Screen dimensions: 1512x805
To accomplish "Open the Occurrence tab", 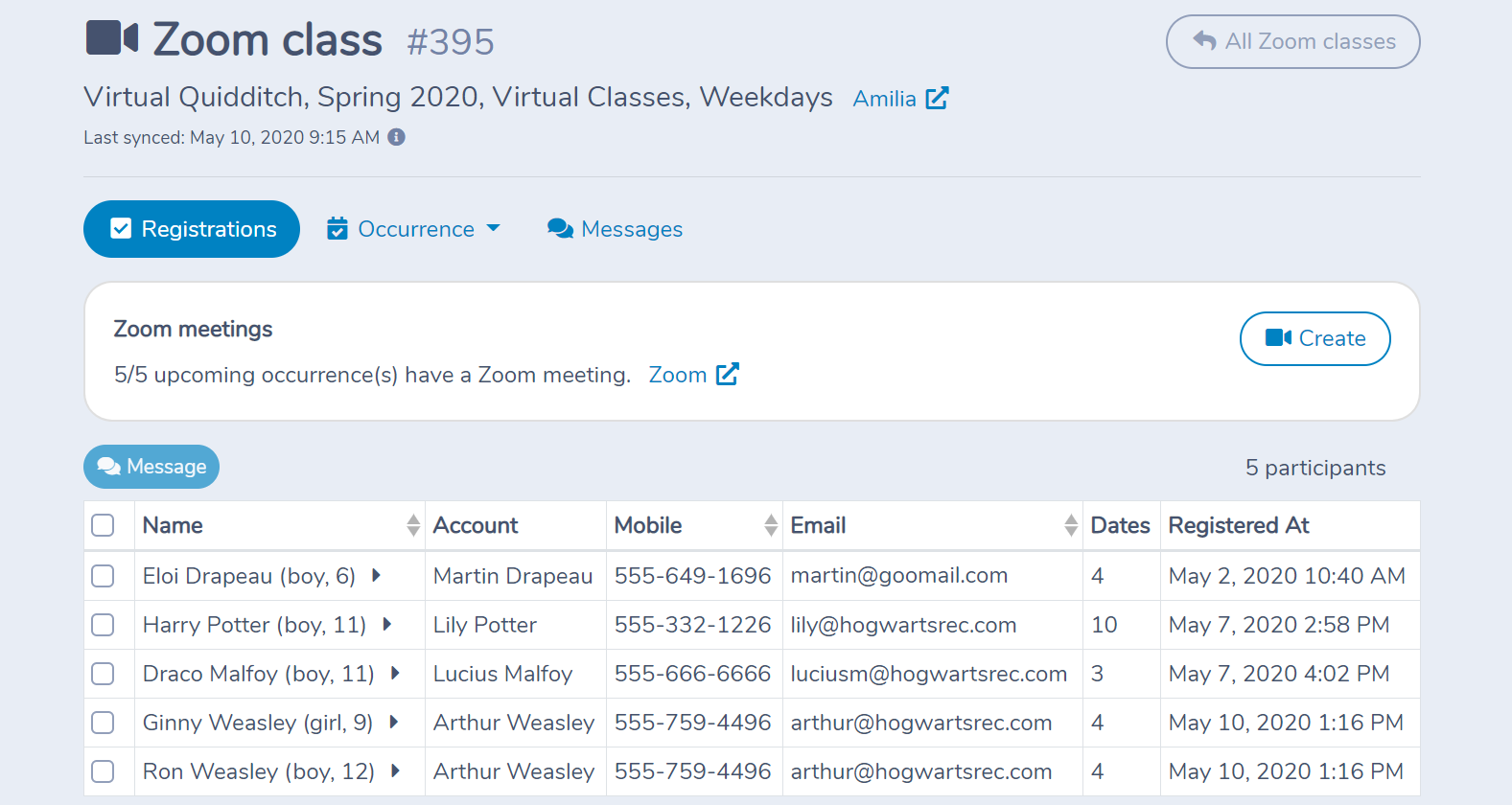I will (413, 229).
